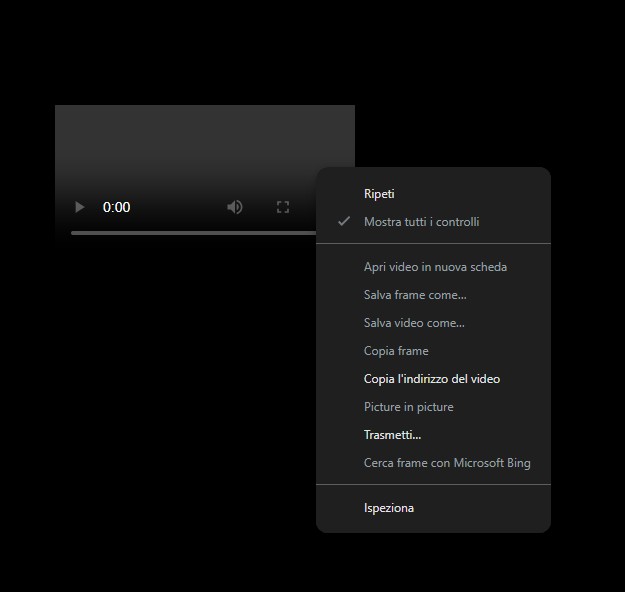Click Copia l'indirizzo del video
625x592 pixels.
[x=433, y=379]
